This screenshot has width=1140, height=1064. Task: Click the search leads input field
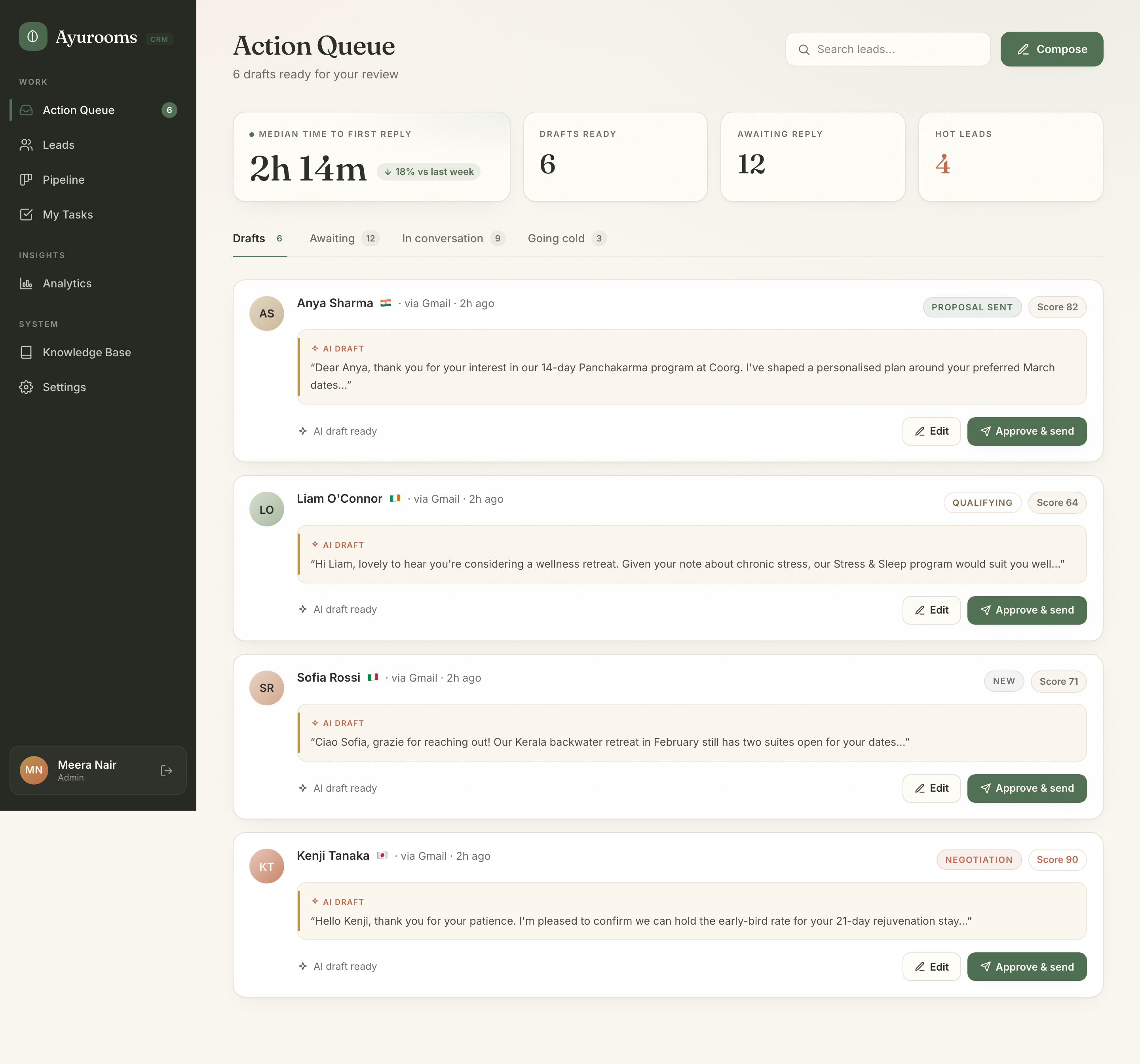[x=888, y=49]
